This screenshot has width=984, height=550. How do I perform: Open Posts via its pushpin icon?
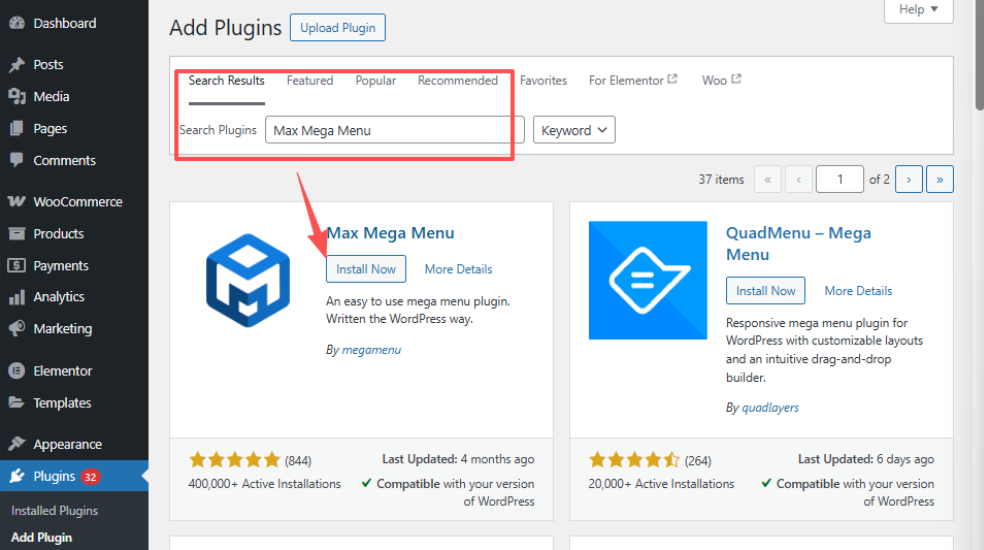(17, 65)
